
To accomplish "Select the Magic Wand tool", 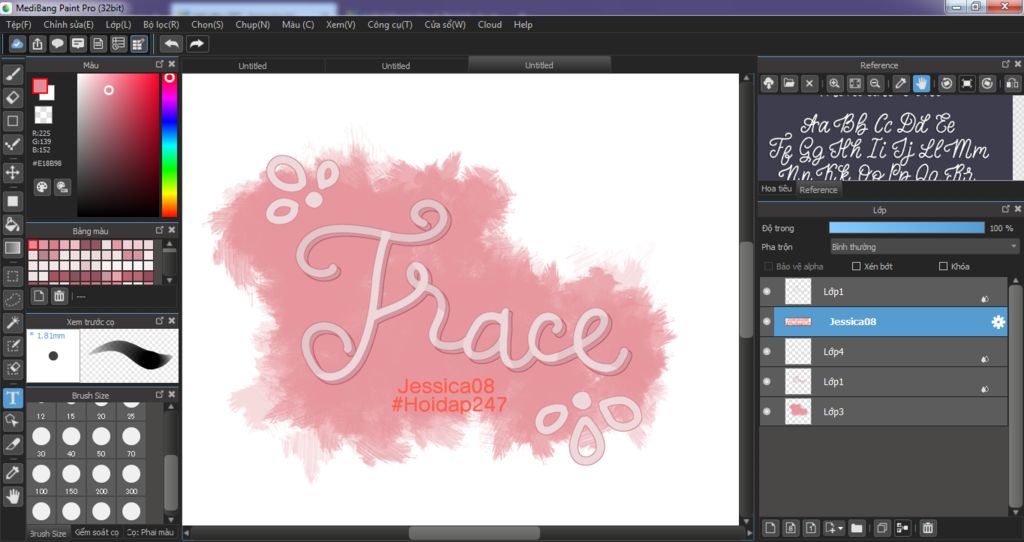I will (x=12, y=322).
